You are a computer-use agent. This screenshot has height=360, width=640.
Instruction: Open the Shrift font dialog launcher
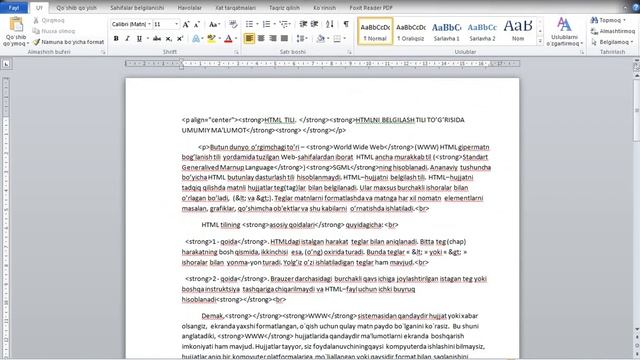[236, 52]
